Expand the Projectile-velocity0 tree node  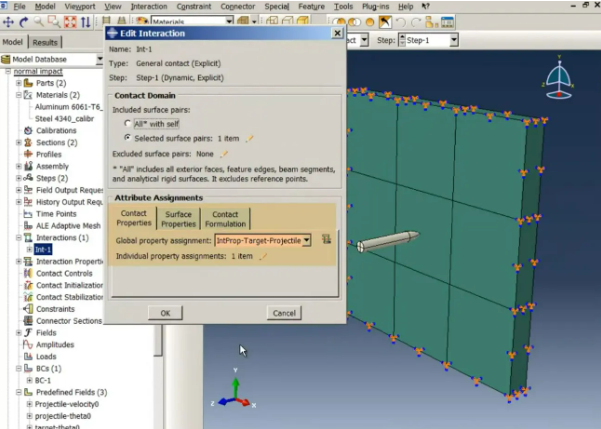pos(29,404)
